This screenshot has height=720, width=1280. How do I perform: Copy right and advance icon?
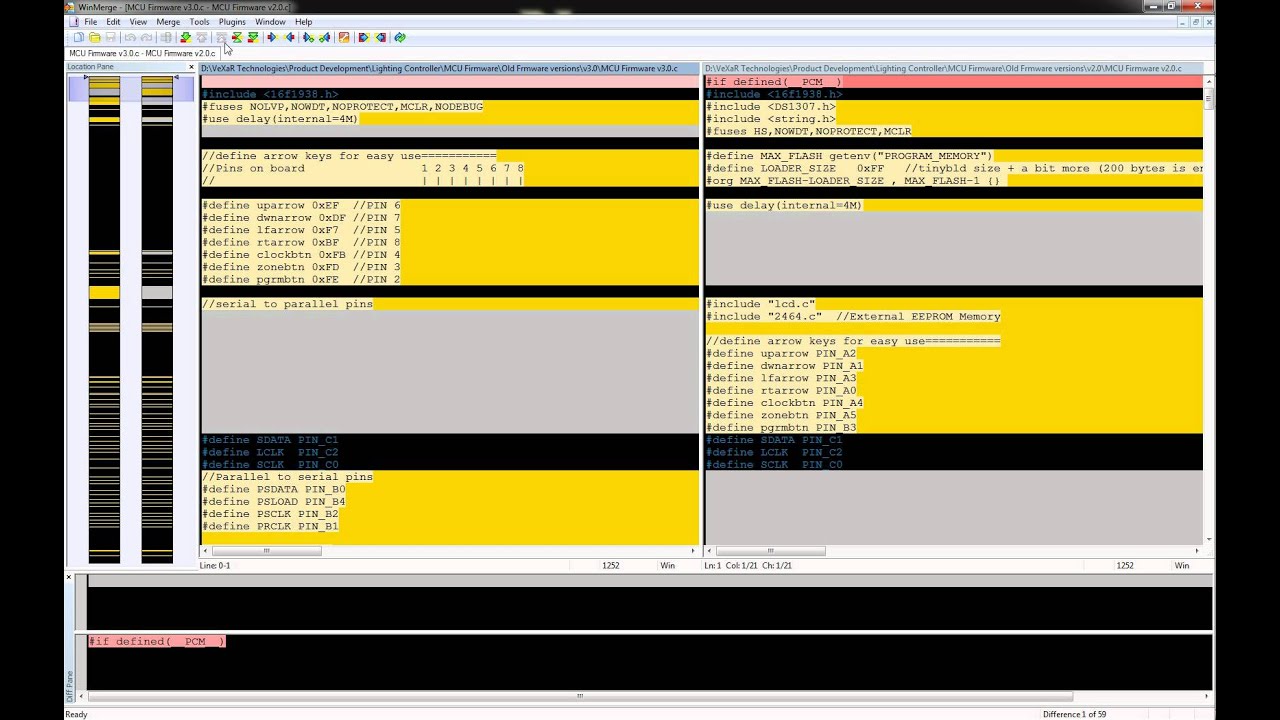tap(308, 37)
